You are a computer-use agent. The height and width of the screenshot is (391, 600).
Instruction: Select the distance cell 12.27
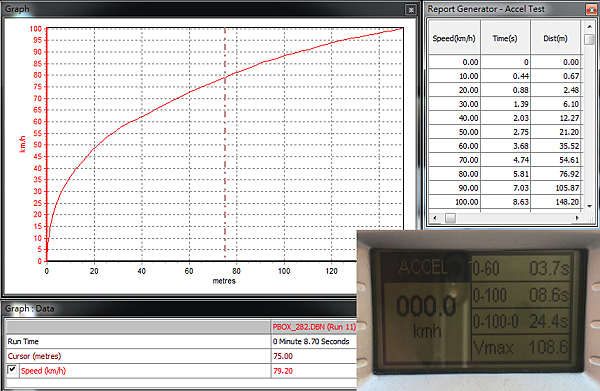click(555, 118)
